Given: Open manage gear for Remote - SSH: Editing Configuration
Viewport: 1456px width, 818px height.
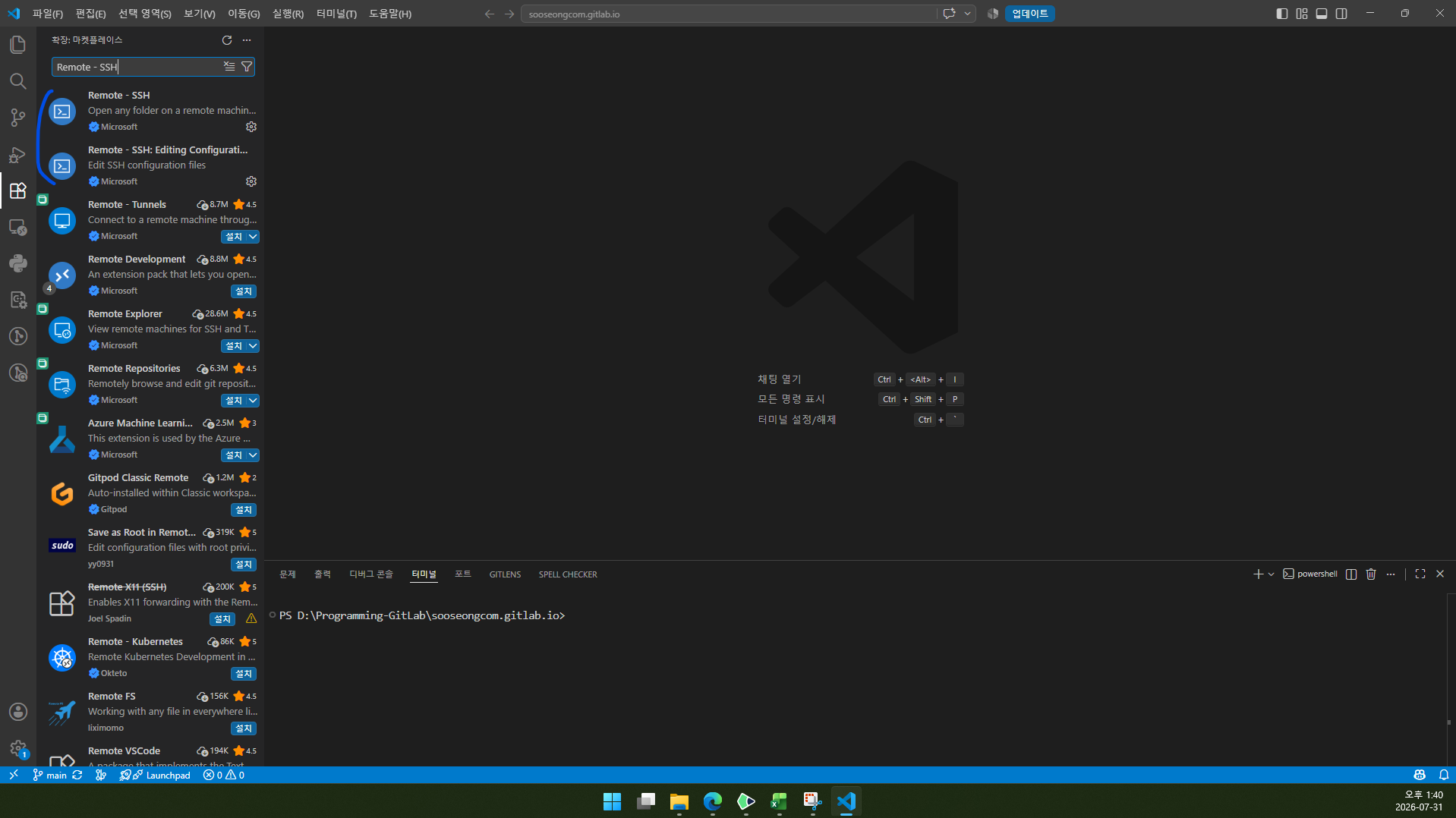Looking at the screenshot, I should tap(251, 181).
